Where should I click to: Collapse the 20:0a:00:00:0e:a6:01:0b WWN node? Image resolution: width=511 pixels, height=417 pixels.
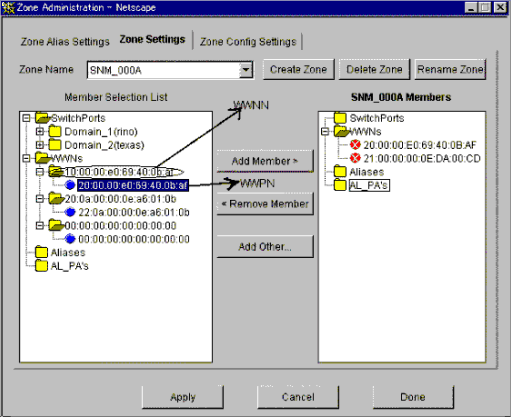pos(40,199)
